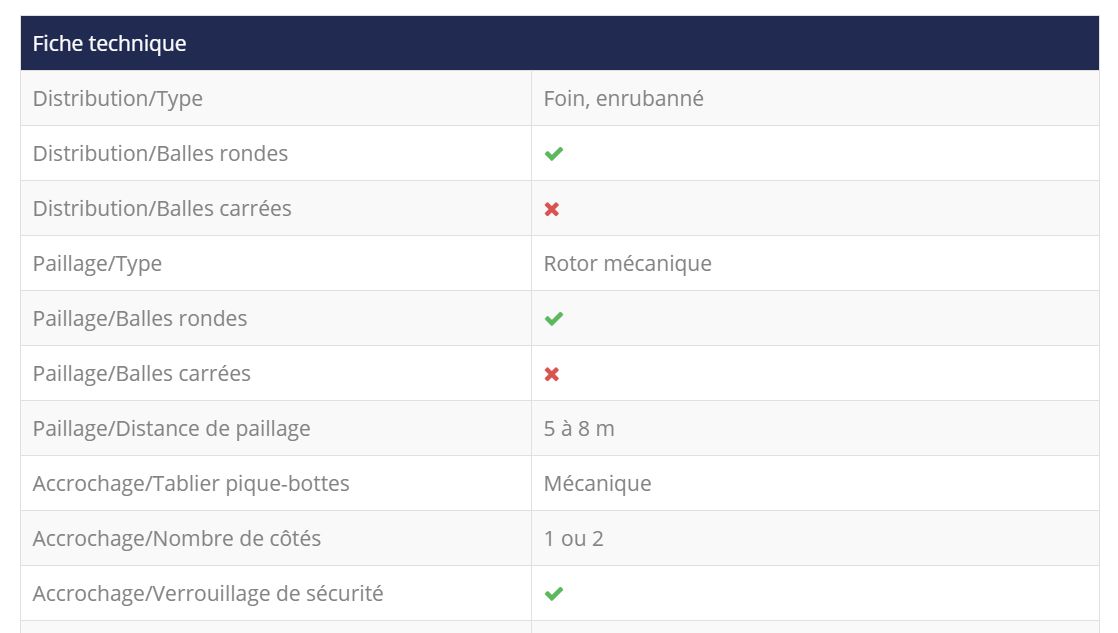Select the Paillage/Balles carrées label
Screen dimensions: 1118x633
pyautogui.click(x=142, y=374)
